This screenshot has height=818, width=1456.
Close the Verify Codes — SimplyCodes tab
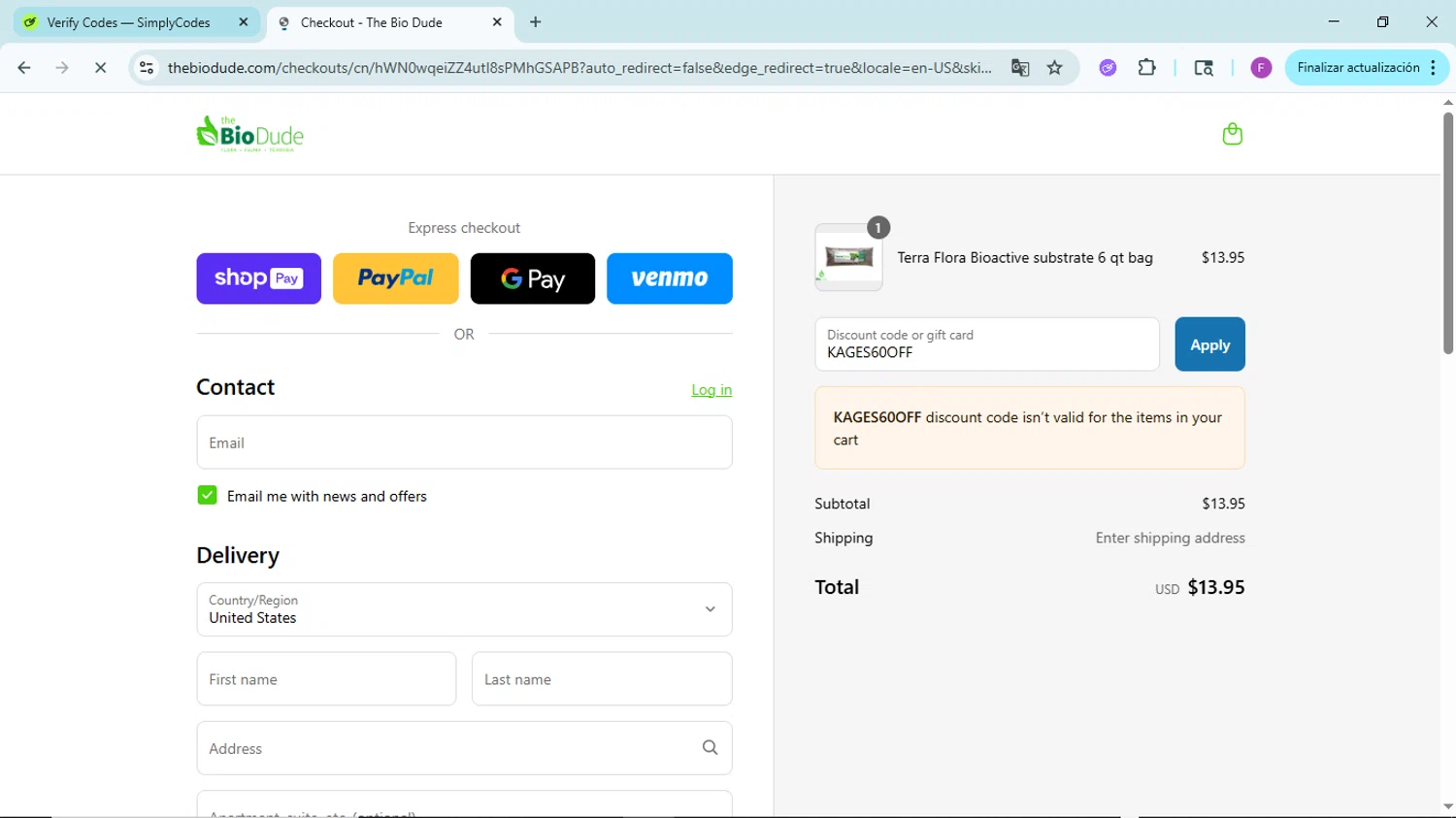(x=244, y=22)
